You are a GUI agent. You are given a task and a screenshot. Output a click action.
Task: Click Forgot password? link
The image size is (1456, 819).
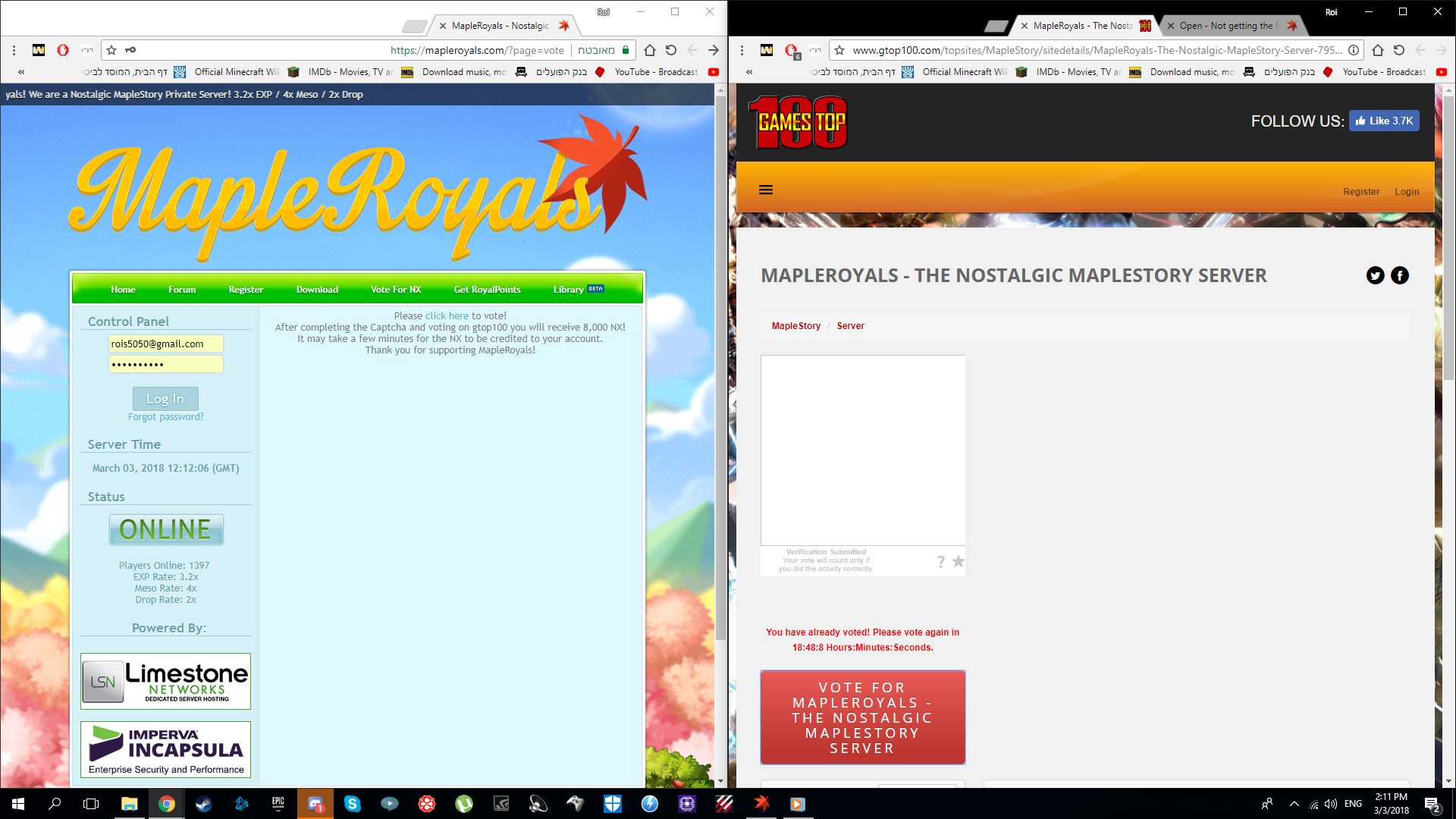point(165,417)
